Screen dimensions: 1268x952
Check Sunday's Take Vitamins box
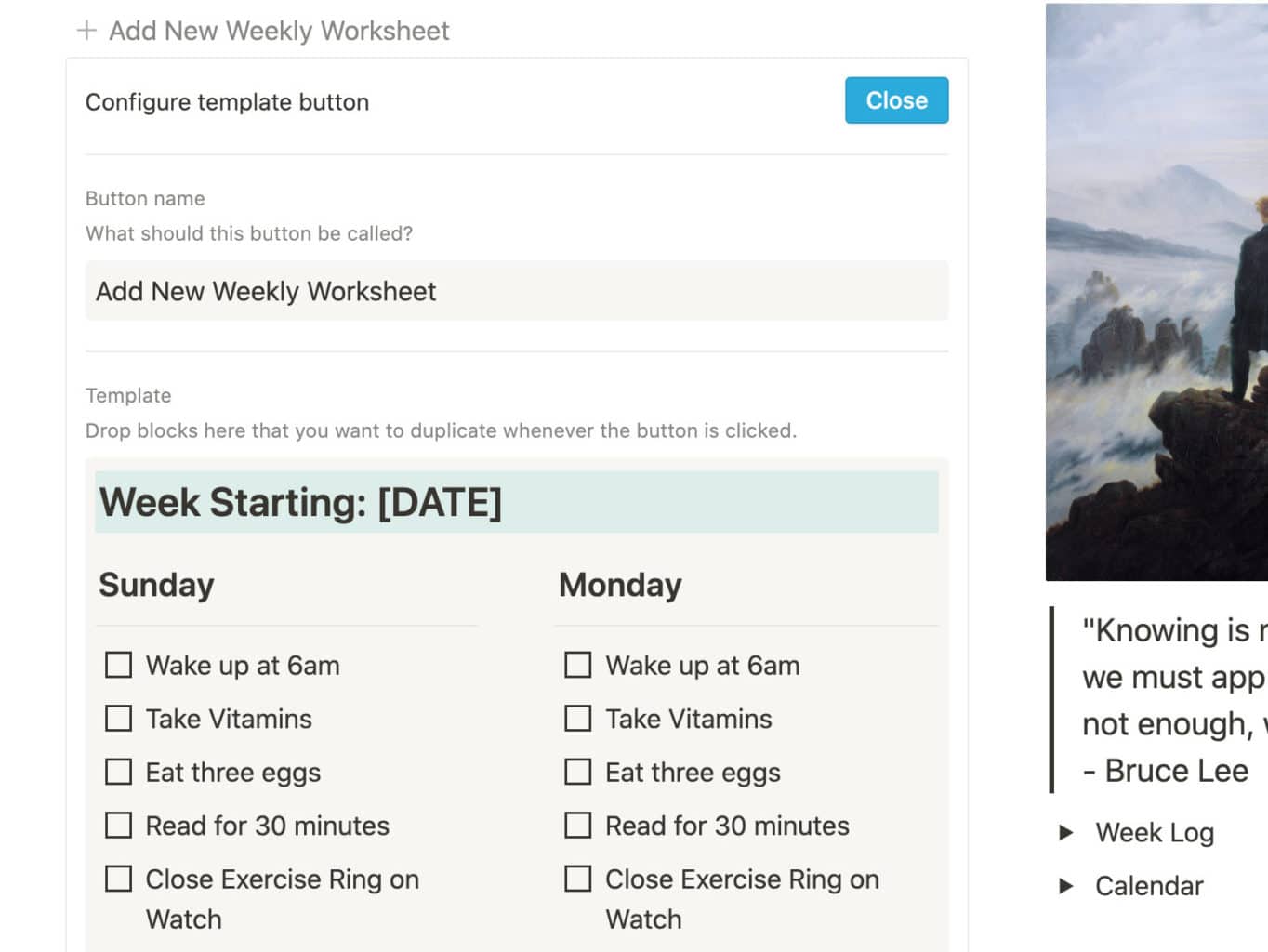point(118,719)
